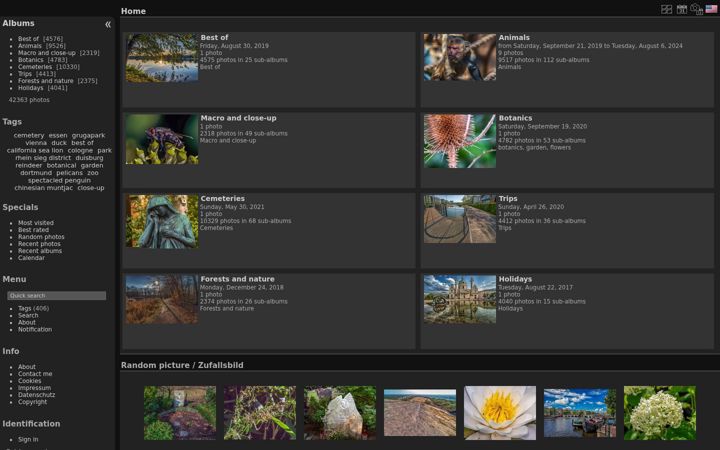Image resolution: width=720 pixels, height=450 pixels.
Task: Open 'Botanics' album in sidebar list
Action: (x=31, y=60)
